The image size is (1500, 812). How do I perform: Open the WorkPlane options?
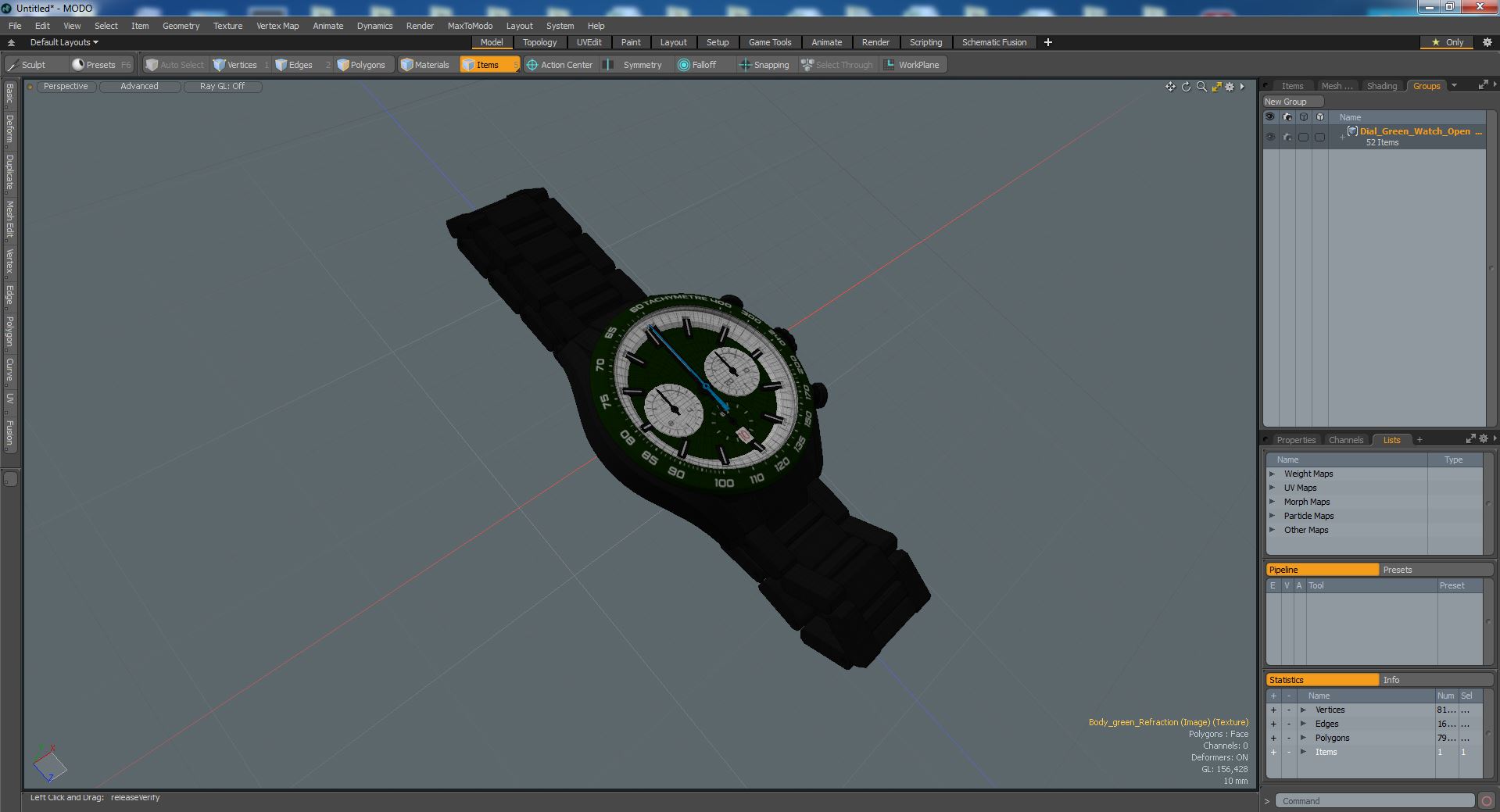pos(912,65)
